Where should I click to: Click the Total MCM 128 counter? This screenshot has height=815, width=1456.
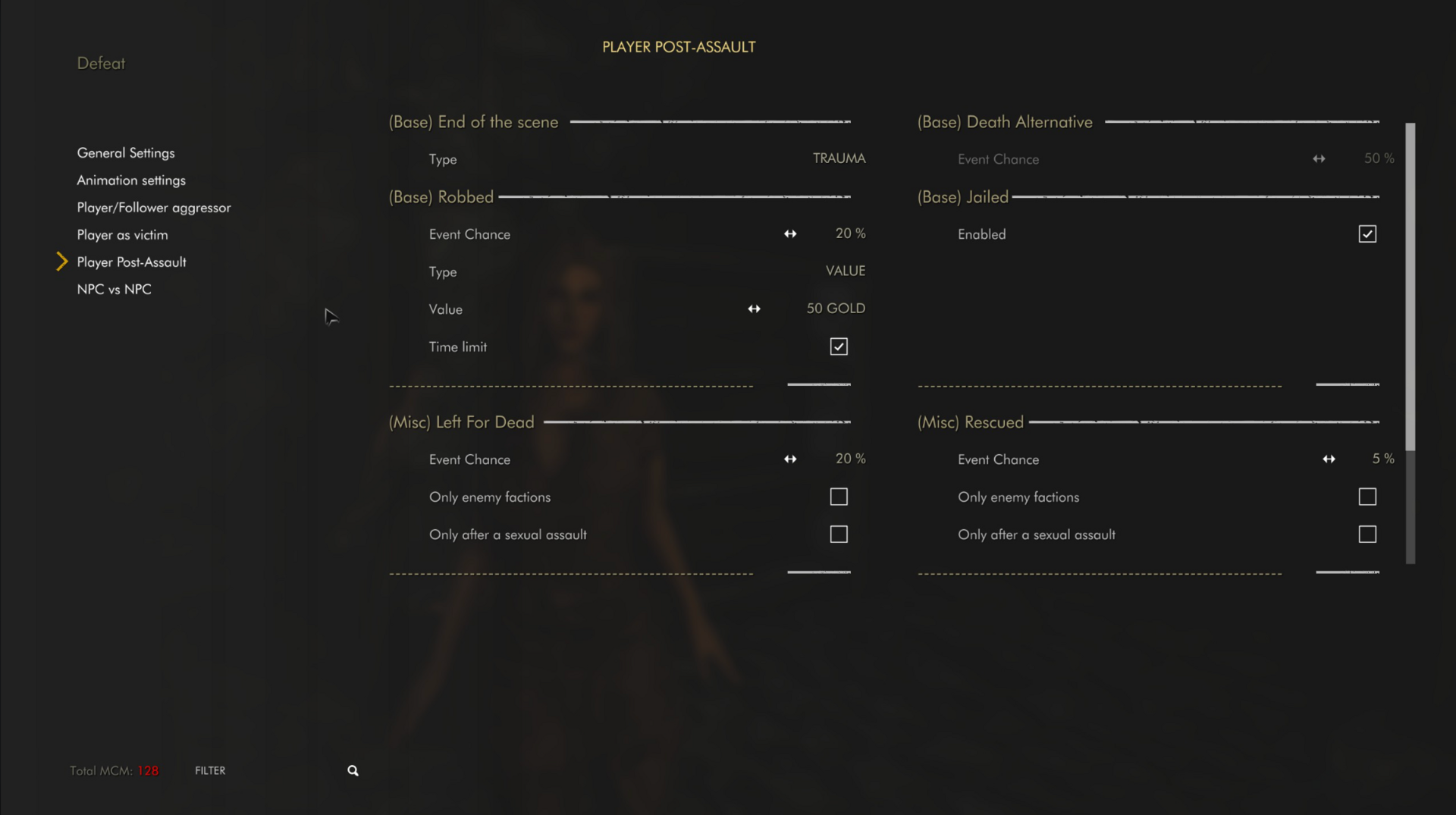pos(114,770)
